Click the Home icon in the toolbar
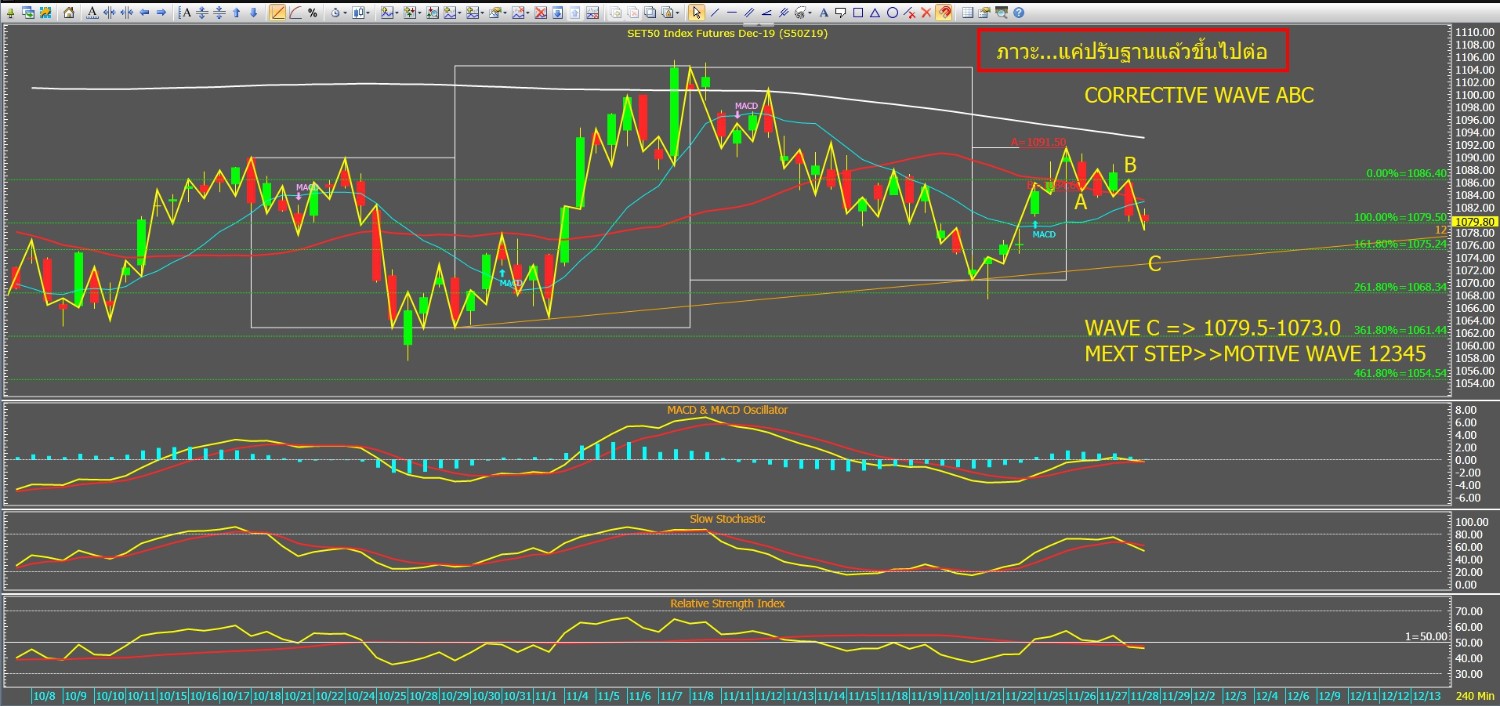The height and width of the screenshot is (706, 1500). pyautogui.click(x=69, y=13)
